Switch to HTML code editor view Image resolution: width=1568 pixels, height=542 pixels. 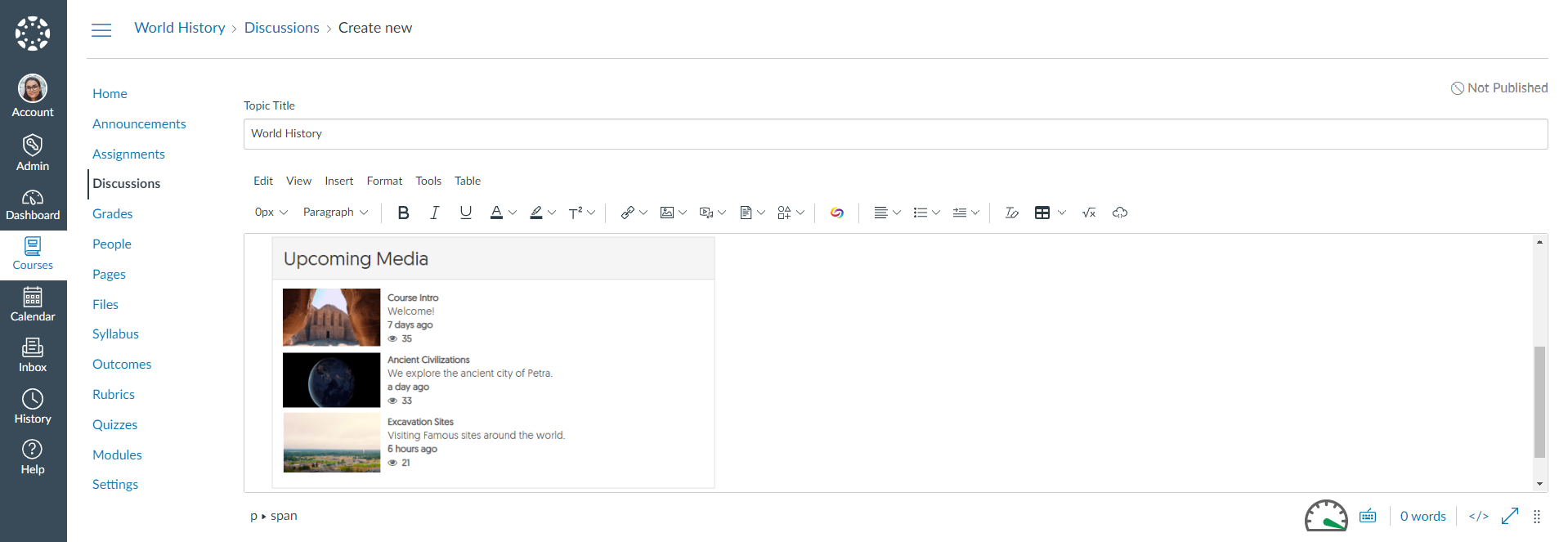tap(1478, 516)
